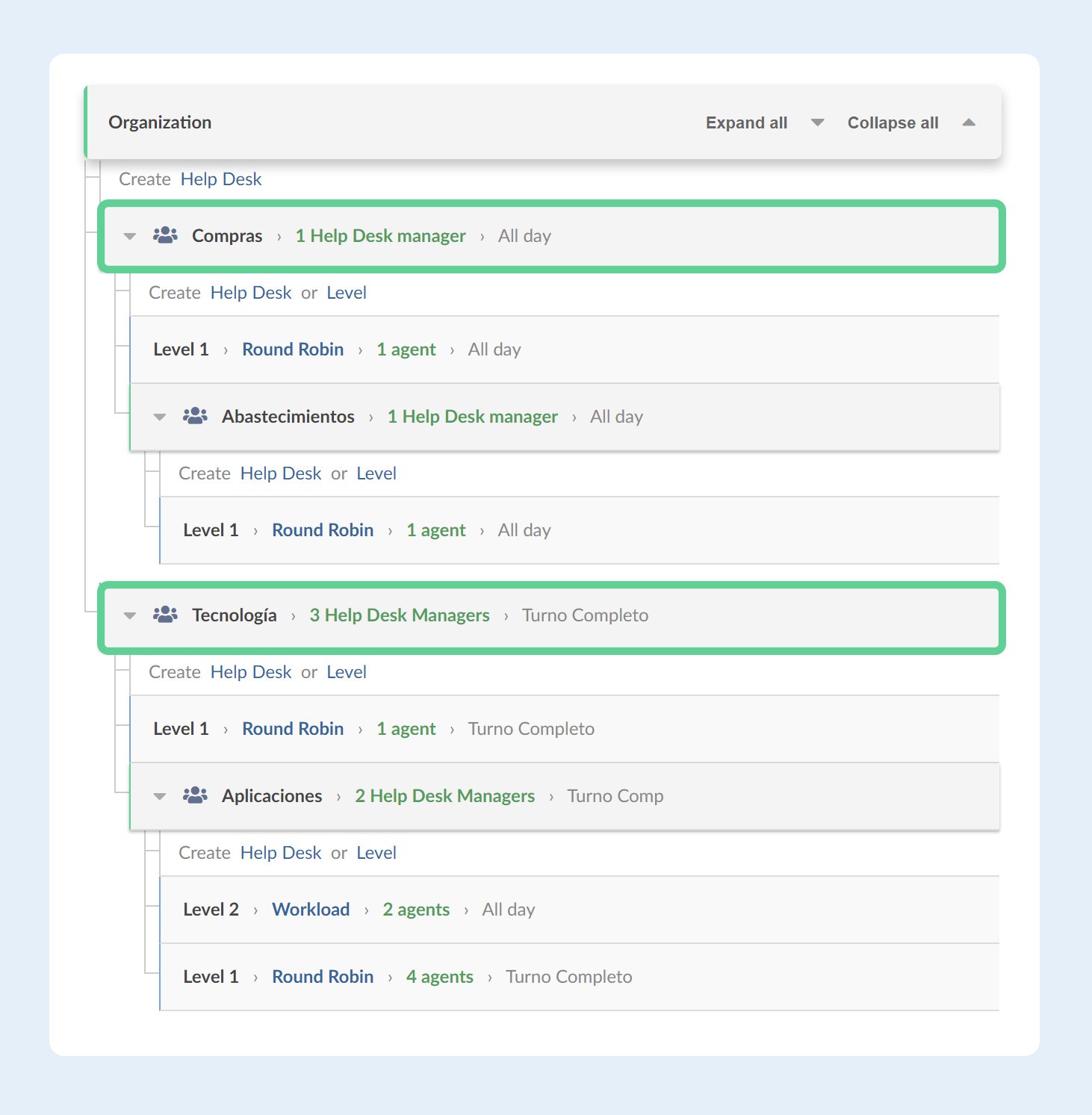Collapse the Tecnología group via its triangle
1092x1115 pixels.
click(130, 615)
